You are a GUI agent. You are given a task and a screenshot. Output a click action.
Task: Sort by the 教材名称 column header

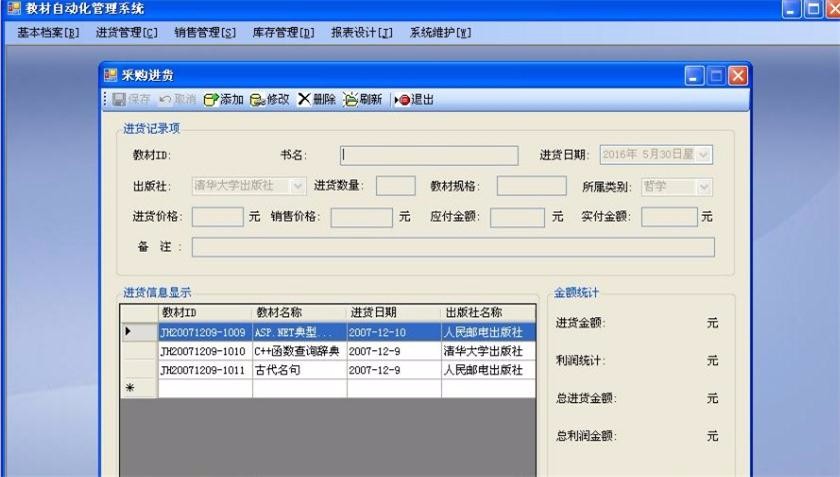tap(299, 312)
